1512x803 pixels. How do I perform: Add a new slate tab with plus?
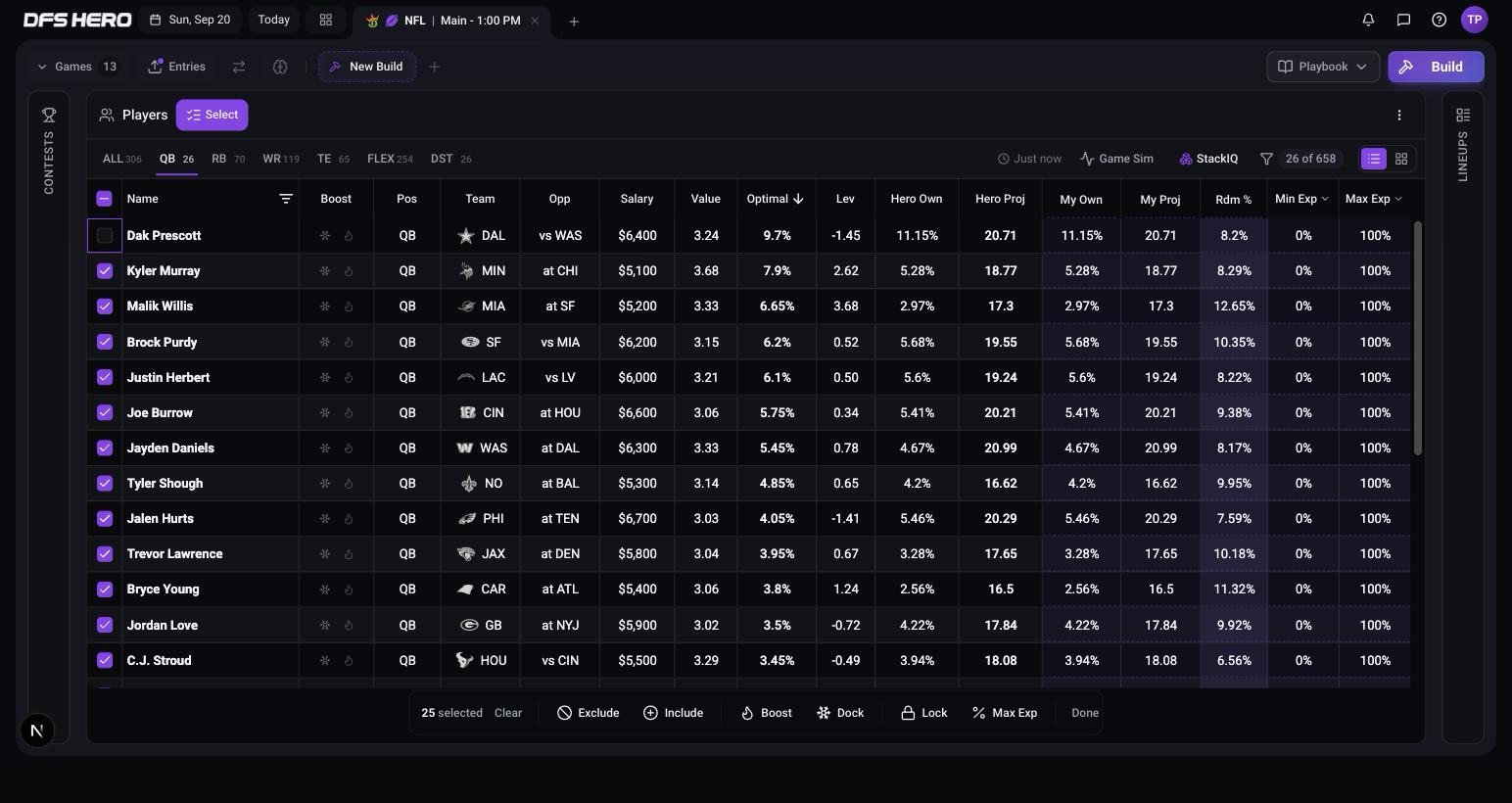click(x=574, y=21)
